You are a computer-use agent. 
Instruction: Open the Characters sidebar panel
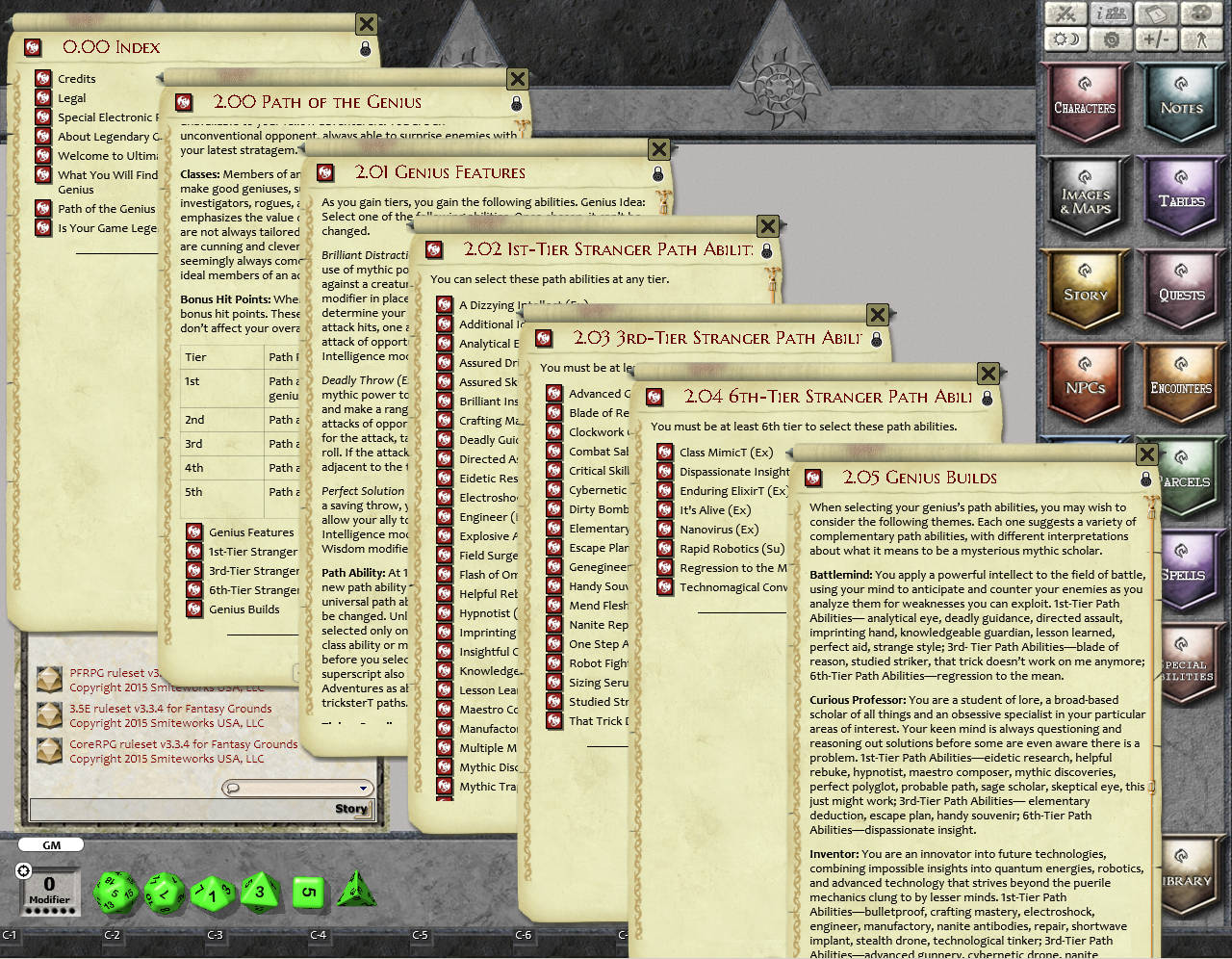tap(1085, 105)
